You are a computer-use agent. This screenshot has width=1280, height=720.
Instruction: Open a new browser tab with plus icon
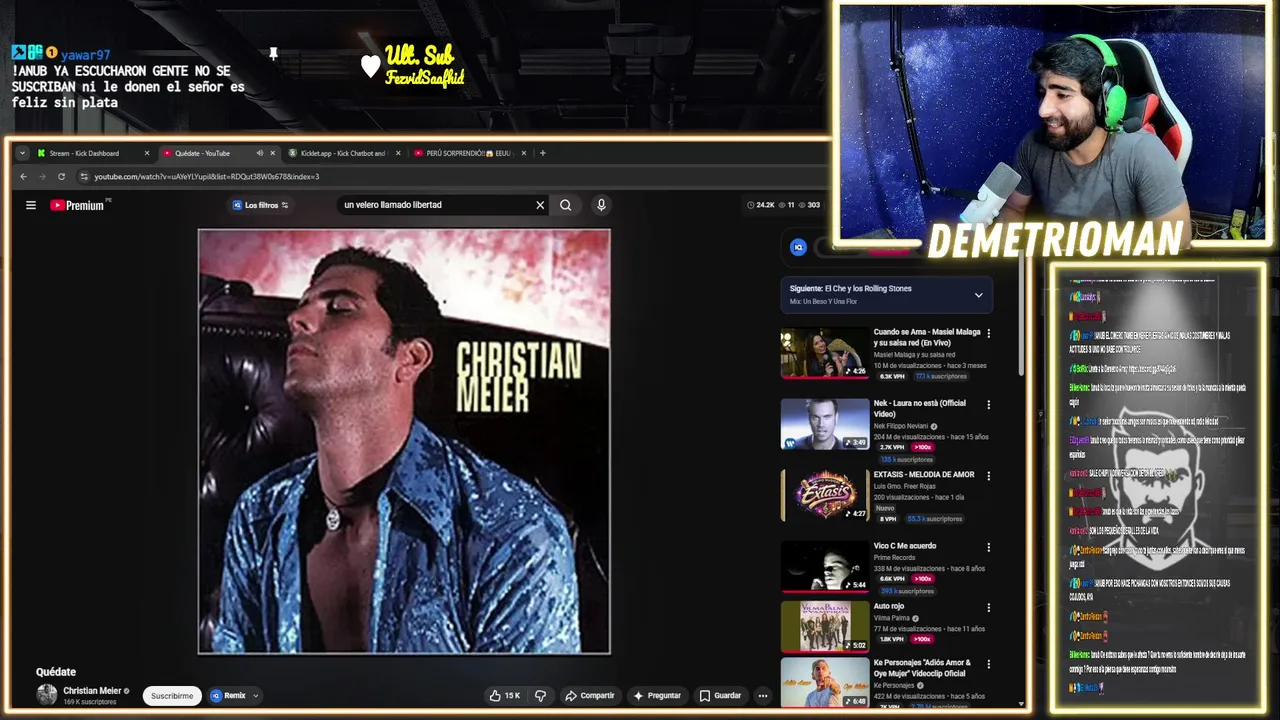click(543, 153)
